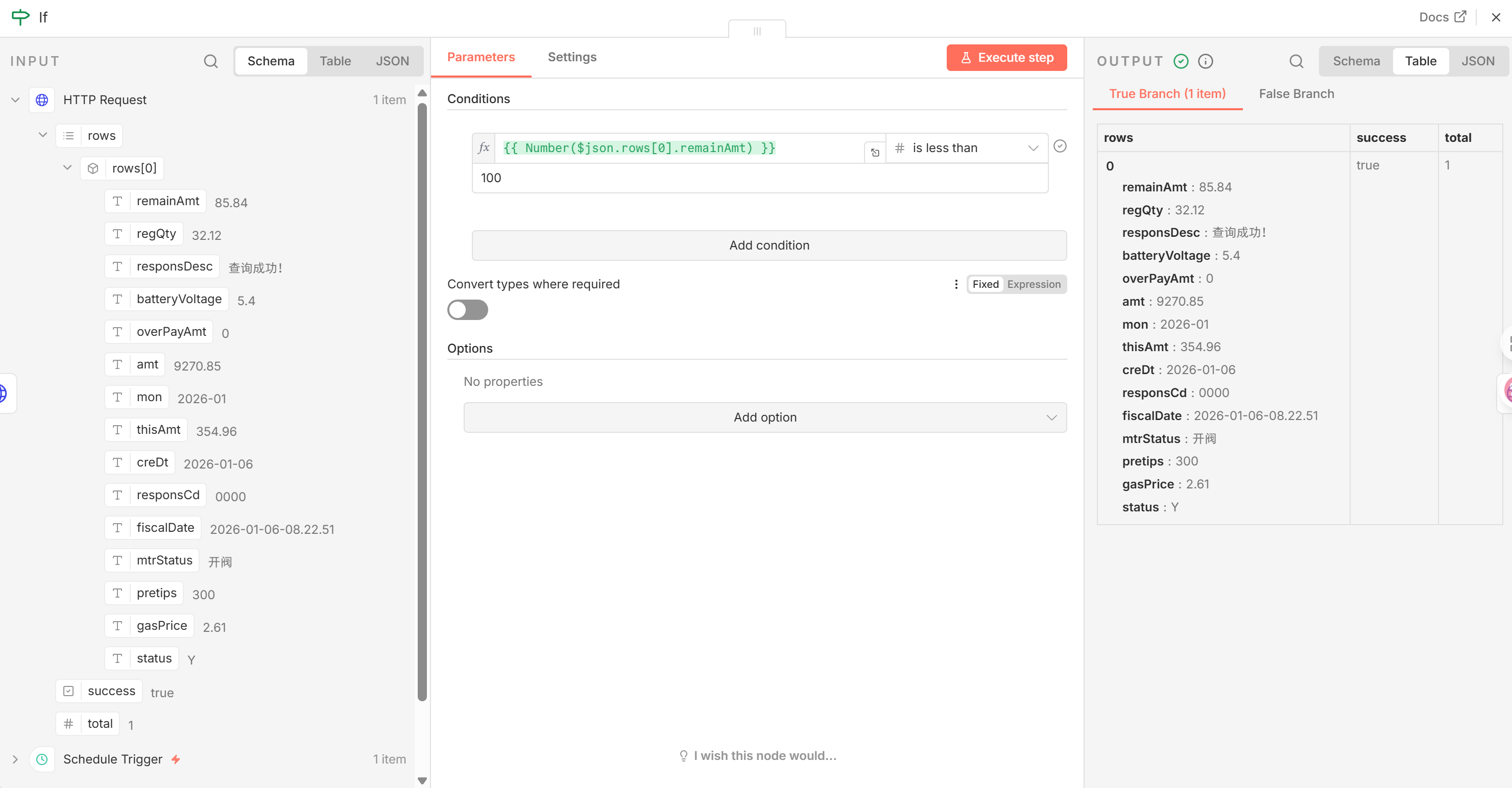Click the INPUT panel search icon
The image size is (1512, 788).
(x=211, y=61)
